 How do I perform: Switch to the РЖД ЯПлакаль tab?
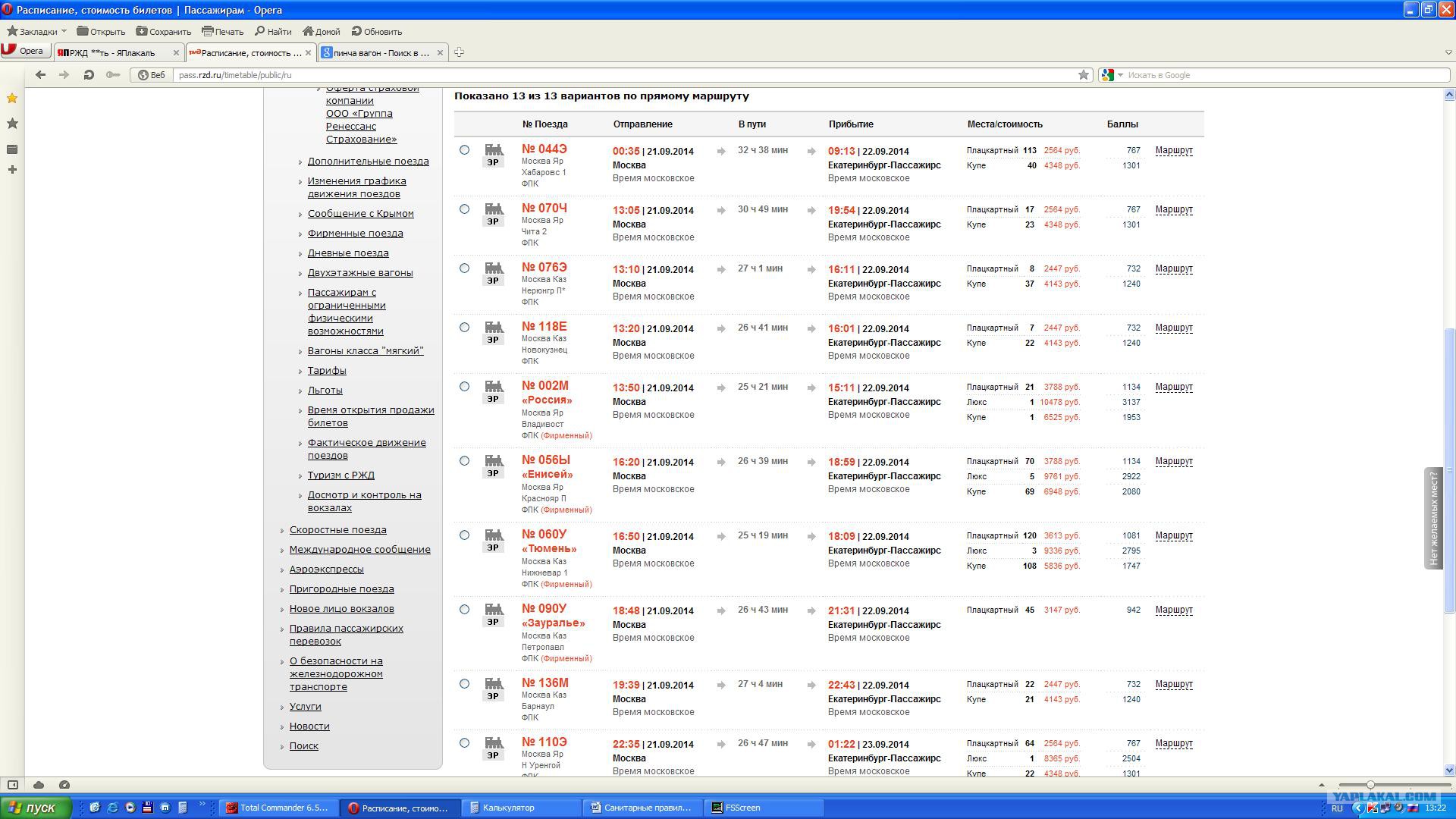click(119, 52)
